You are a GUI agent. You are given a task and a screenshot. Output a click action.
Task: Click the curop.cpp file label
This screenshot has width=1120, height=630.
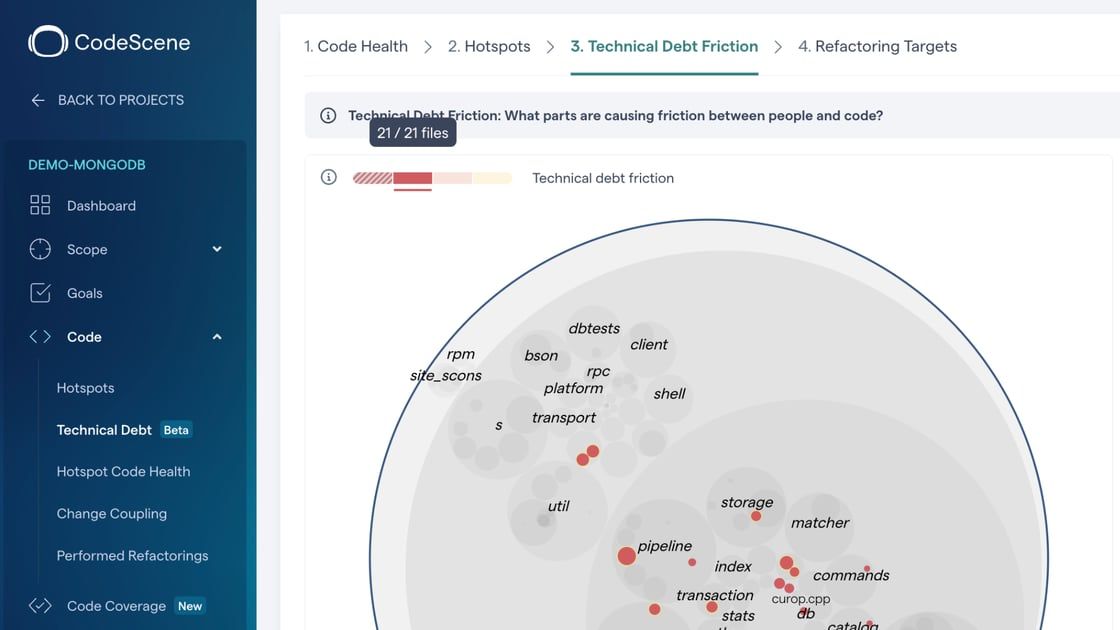tap(801, 599)
